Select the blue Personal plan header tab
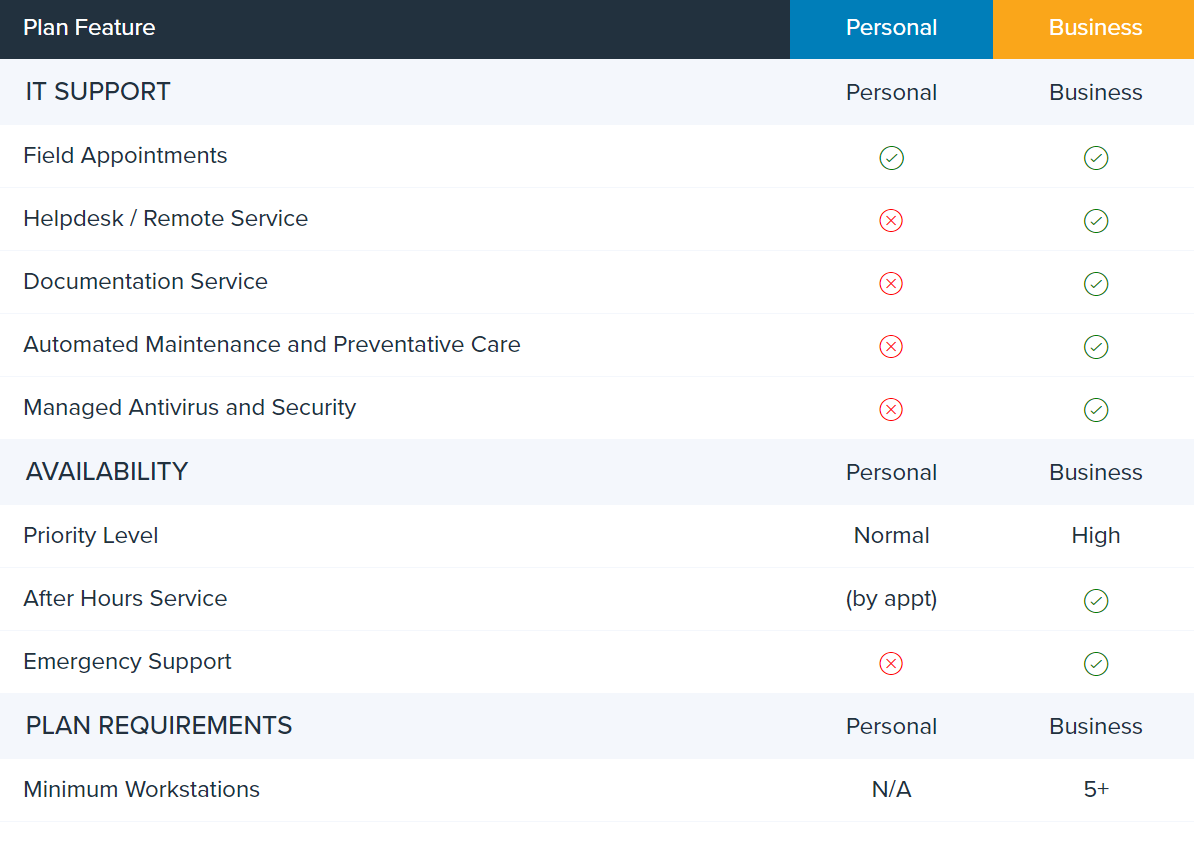Image resolution: width=1194 pixels, height=855 pixels. coord(891,28)
